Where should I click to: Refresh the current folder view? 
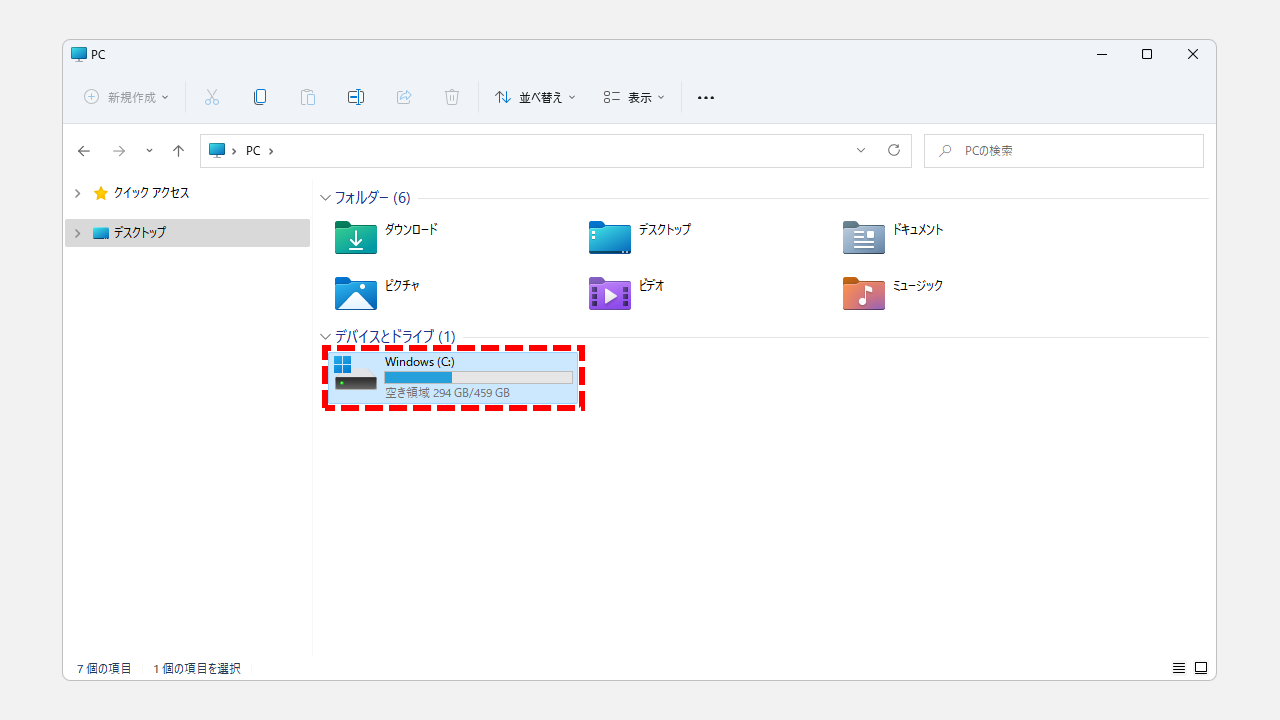(x=893, y=150)
